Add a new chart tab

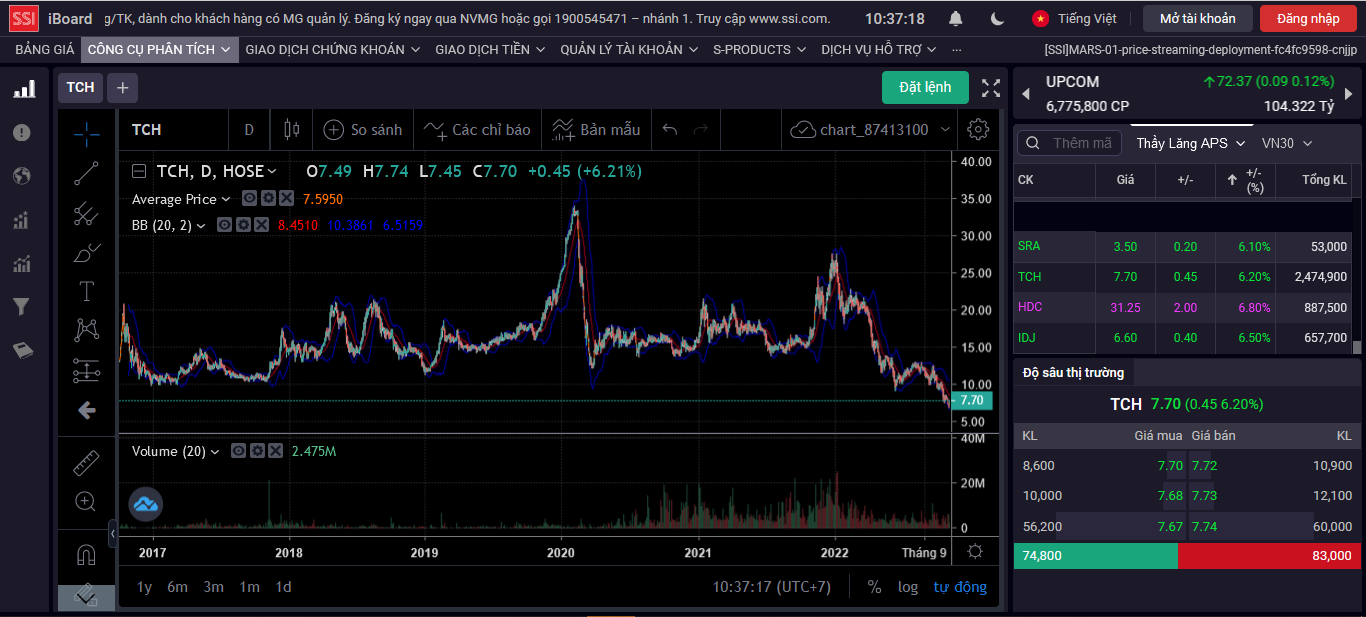(x=122, y=87)
